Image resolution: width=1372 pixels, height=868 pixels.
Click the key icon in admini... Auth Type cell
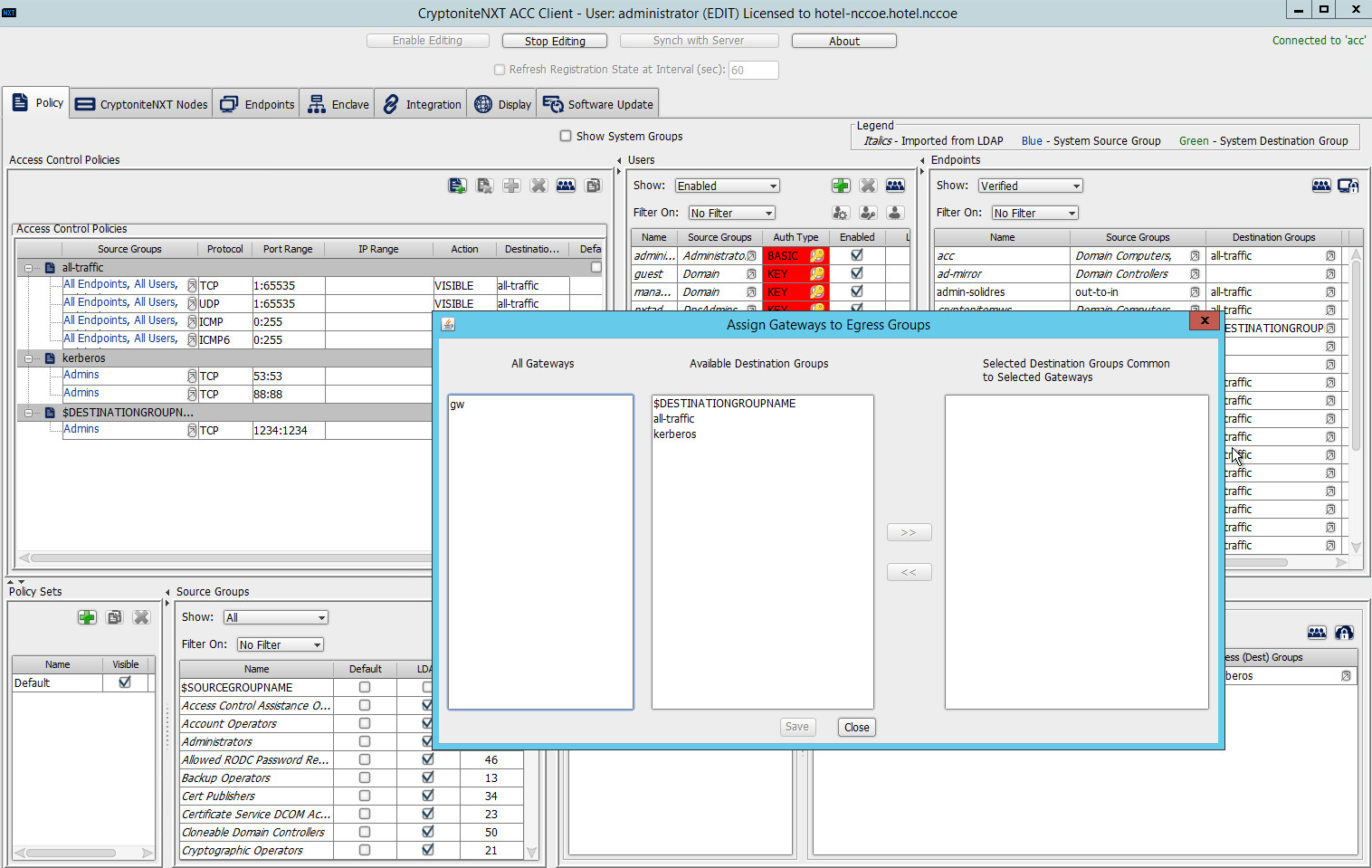[817, 256]
